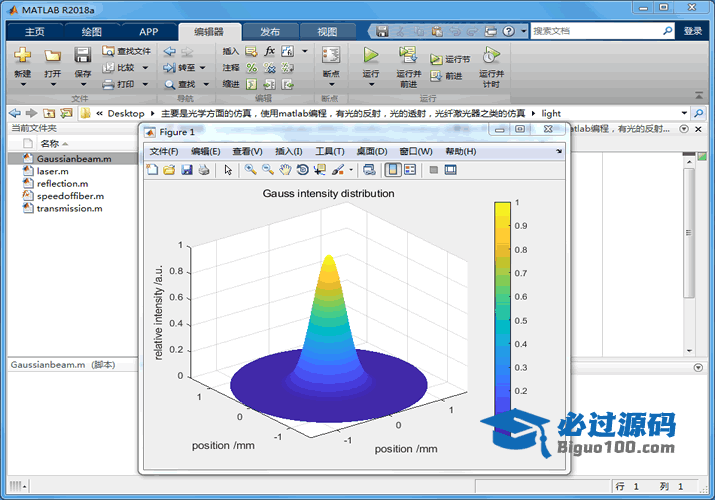Image resolution: width=715 pixels, height=500 pixels.
Task: Click the Run and Advance (运行并前进) button
Action: [x=408, y=62]
